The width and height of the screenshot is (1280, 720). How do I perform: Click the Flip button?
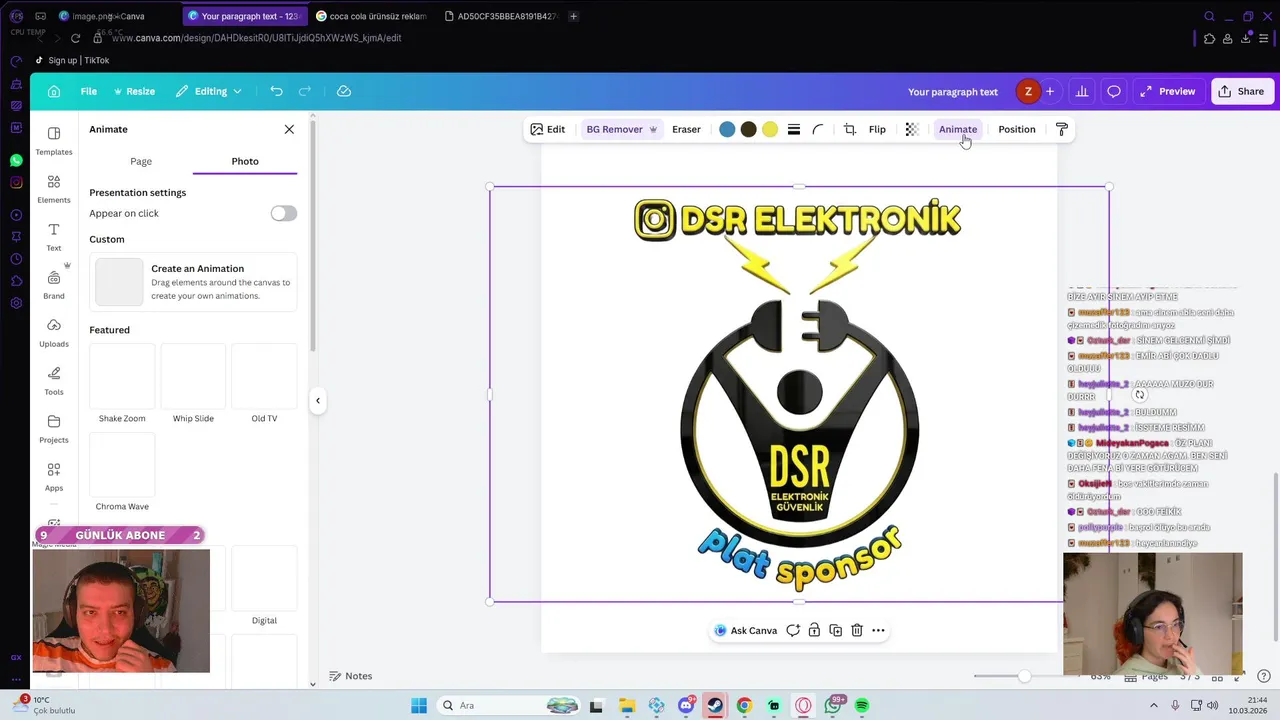pyautogui.click(x=877, y=129)
